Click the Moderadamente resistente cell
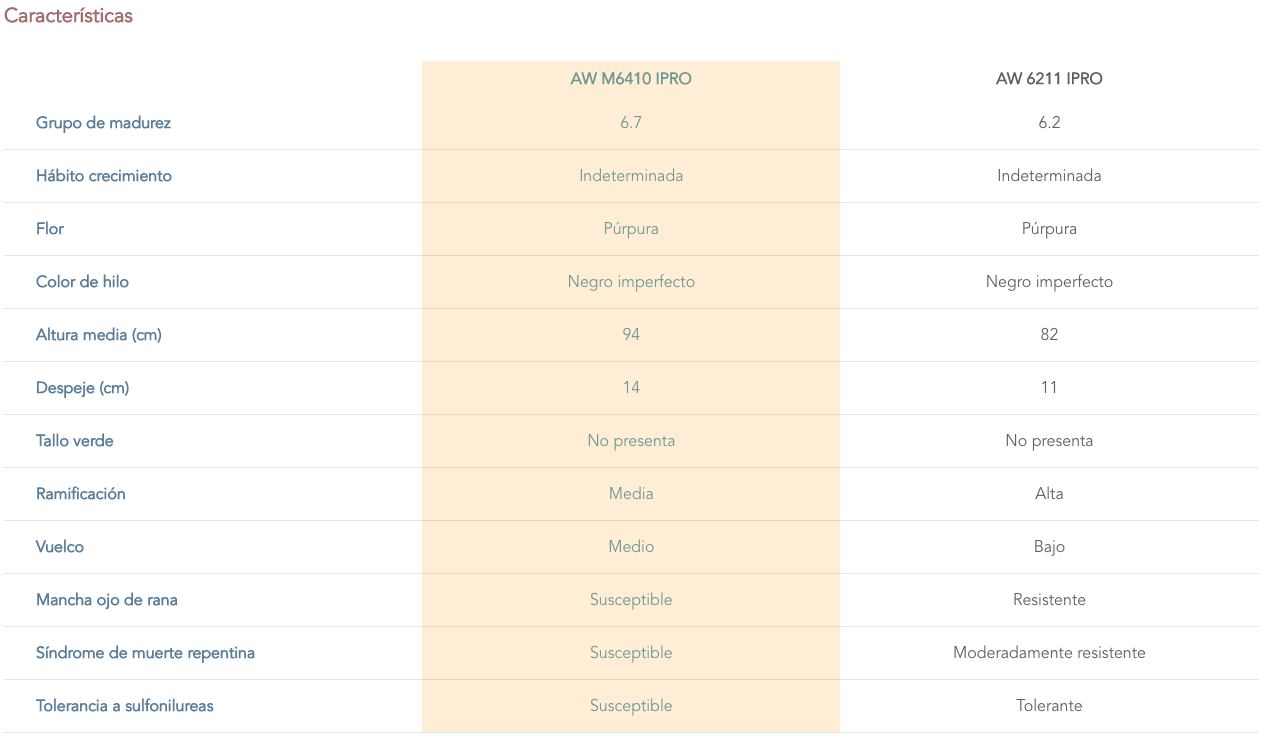The image size is (1271, 746). point(1049,653)
